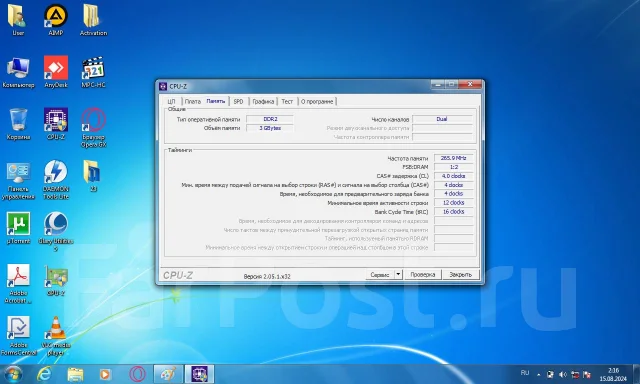
Task: Launch AIMP from the desktop
Action: pos(56,20)
